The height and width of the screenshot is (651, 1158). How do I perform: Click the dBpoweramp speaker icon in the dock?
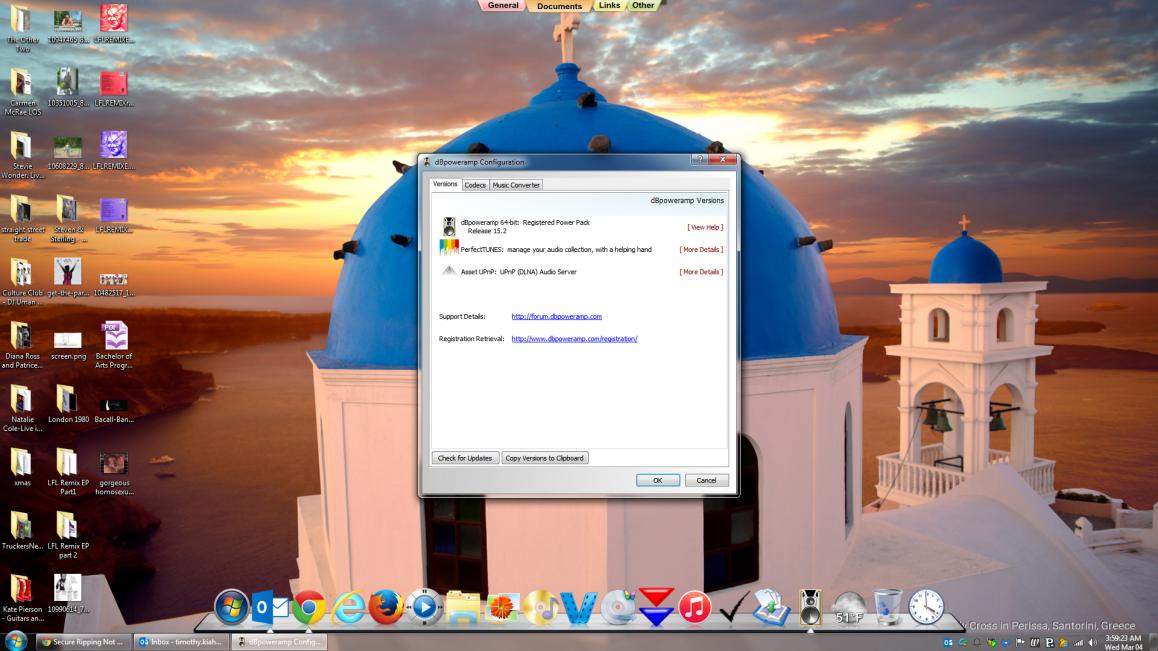(810, 607)
